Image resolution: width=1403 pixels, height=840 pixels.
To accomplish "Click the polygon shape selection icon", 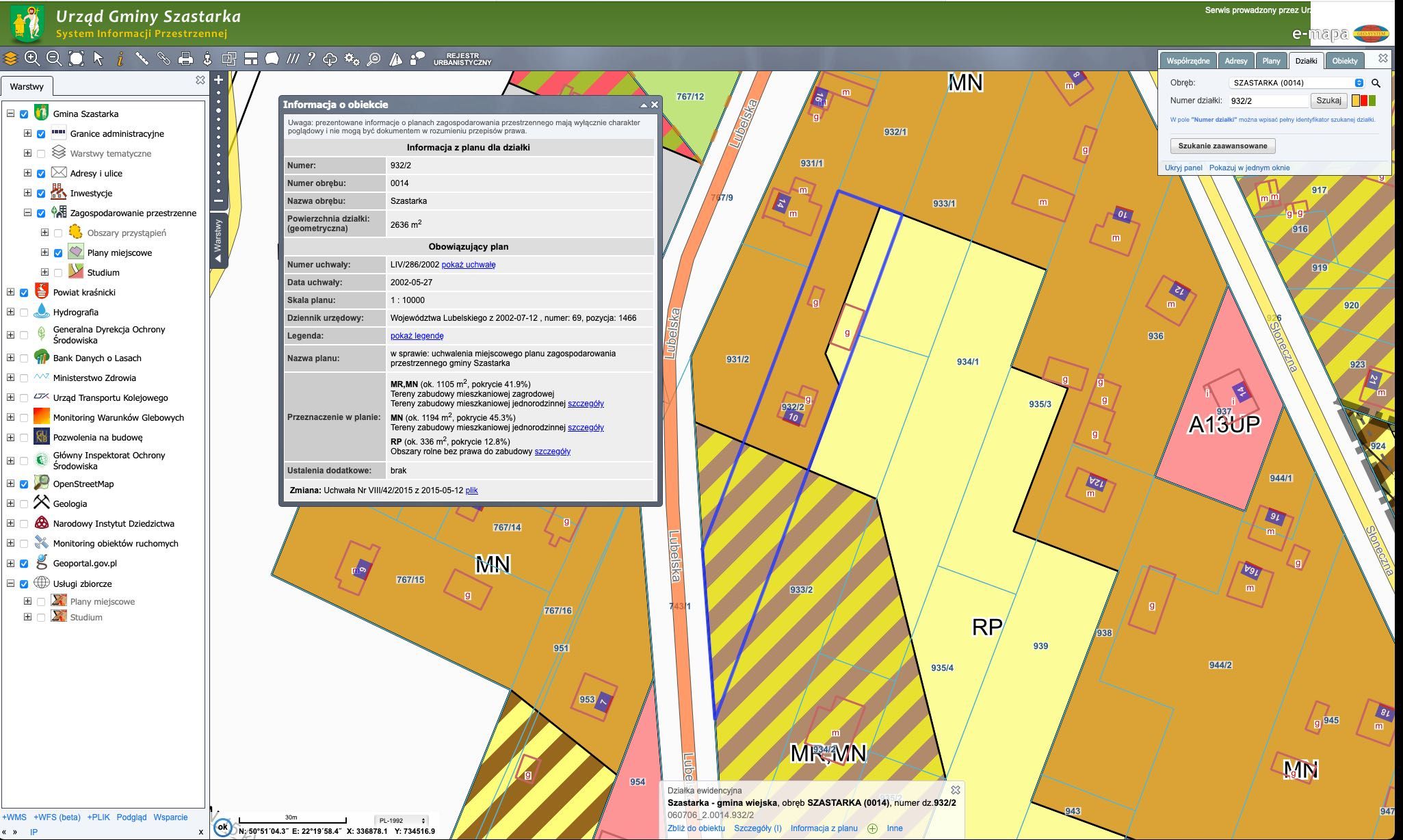I will 272,59.
